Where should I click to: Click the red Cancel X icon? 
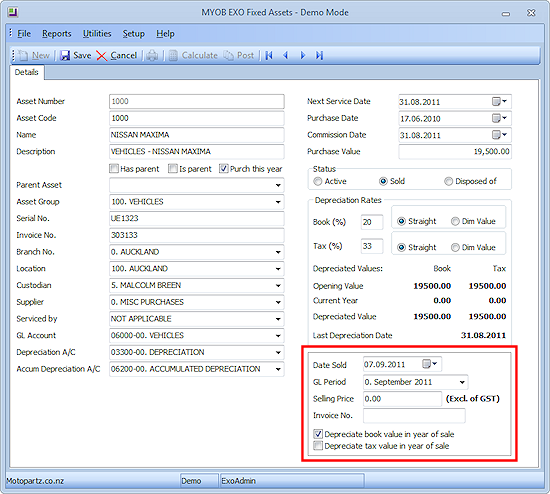[x=101, y=55]
